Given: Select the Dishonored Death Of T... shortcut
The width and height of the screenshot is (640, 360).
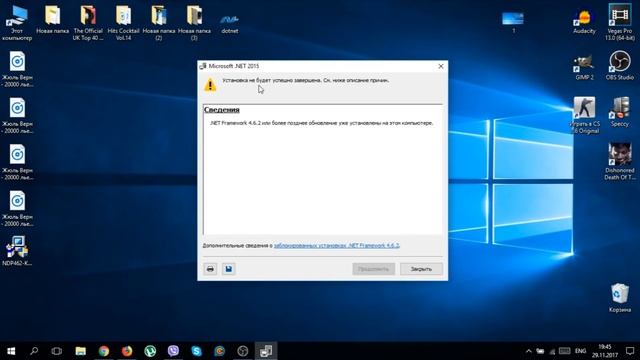Looking at the screenshot, I should point(620,162).
